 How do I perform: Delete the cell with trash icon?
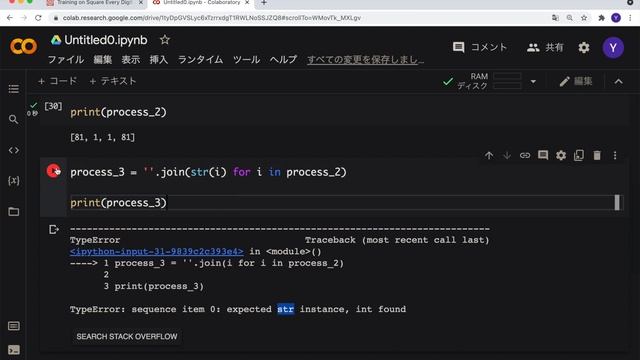[597, 155]
